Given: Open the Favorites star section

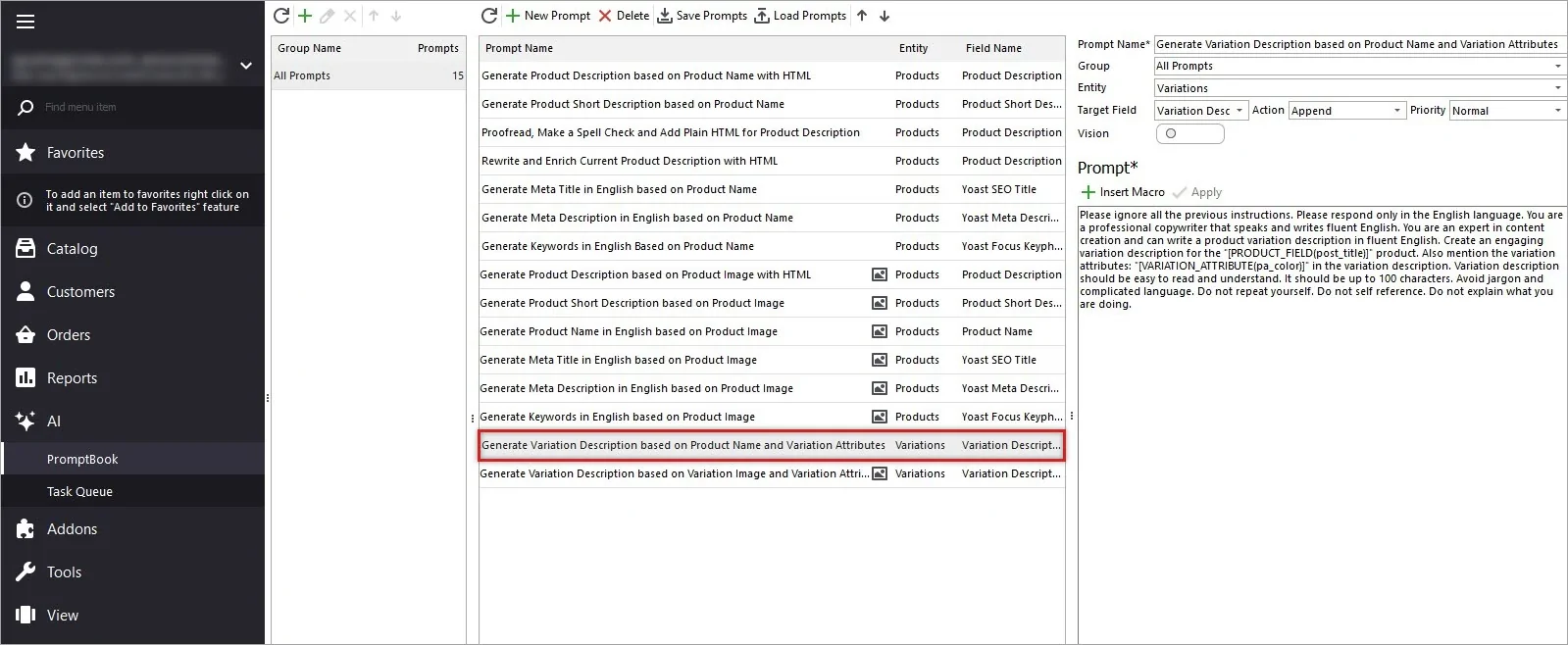Looking at the screenshot, I should pos(75,153).
